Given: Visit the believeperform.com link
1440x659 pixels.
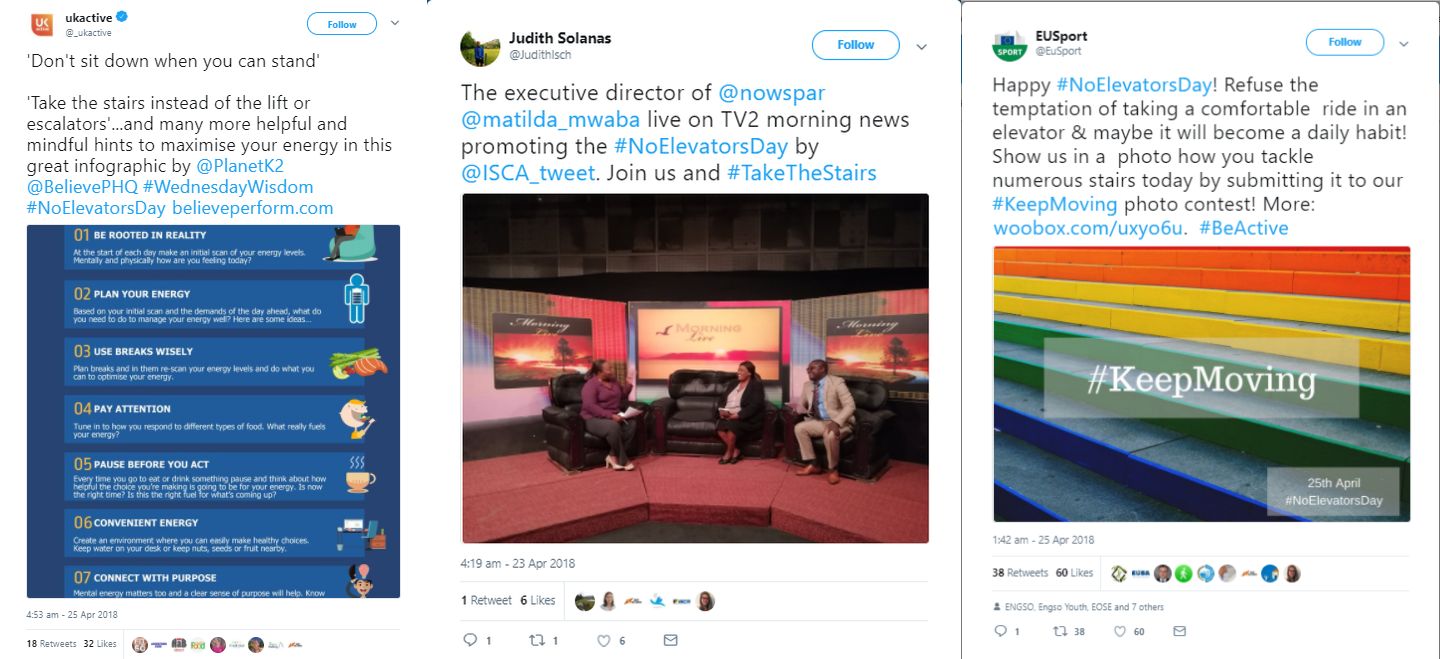Looking at the screenshot, I should [x=253, y=209].
